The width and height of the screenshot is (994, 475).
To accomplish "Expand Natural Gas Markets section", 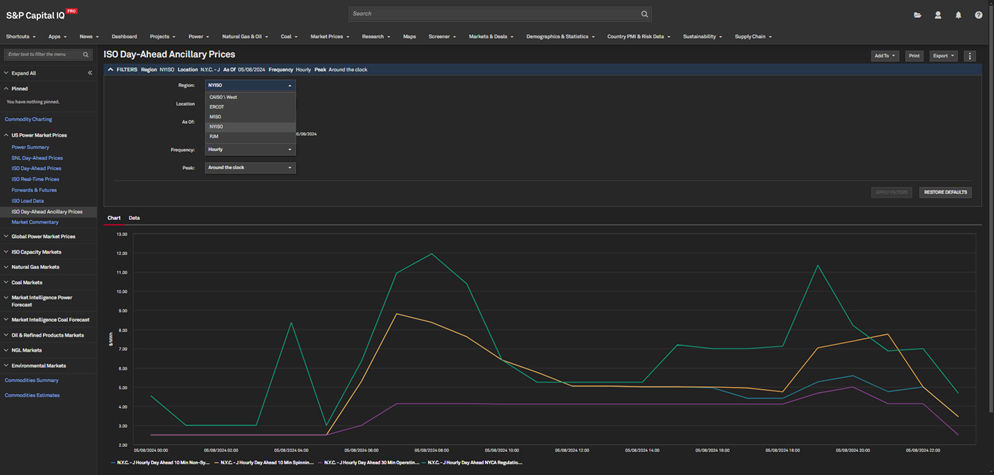I will (6, 267).
